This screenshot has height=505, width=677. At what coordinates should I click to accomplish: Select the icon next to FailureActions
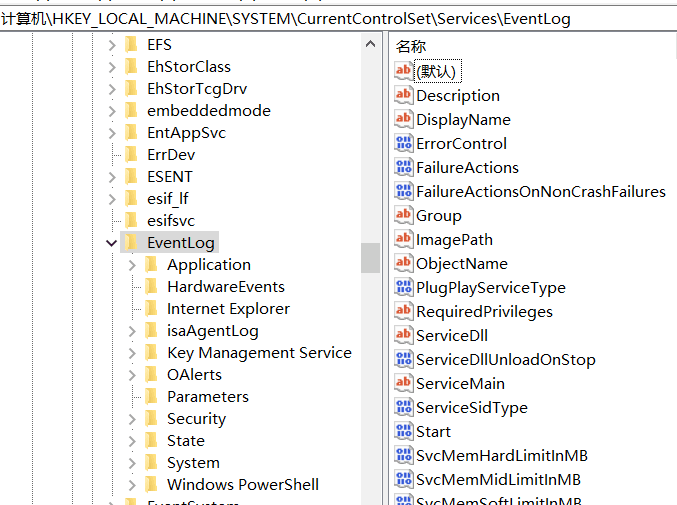[403, 167]
